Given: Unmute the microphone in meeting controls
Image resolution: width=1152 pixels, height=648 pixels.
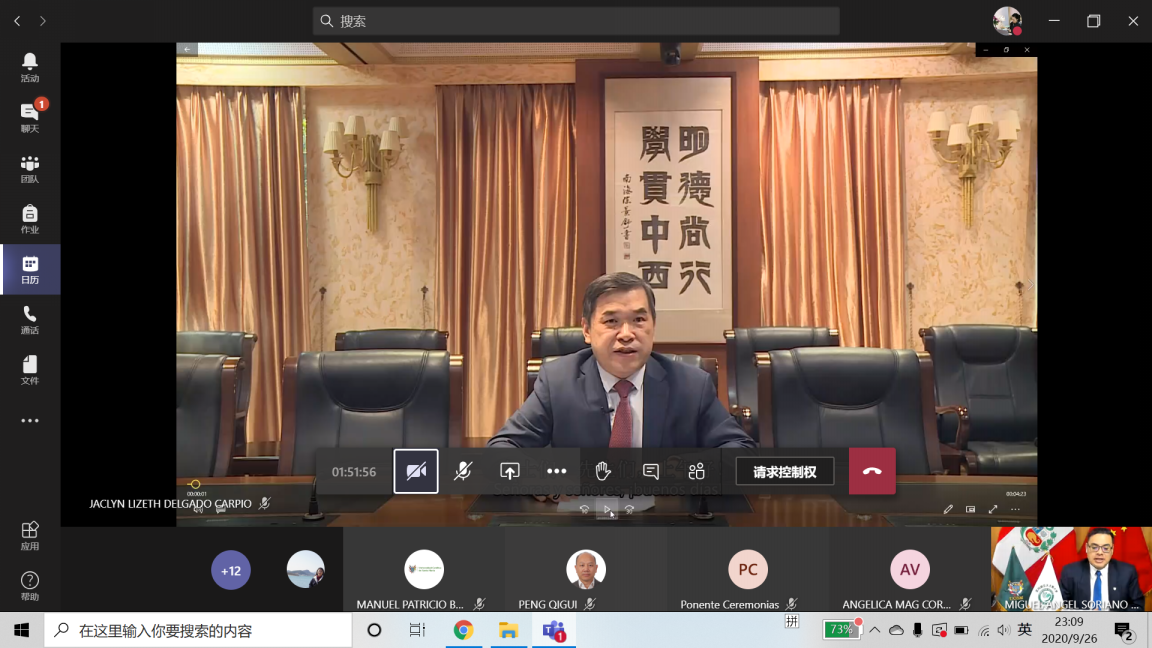Looking at the screenshot, I should (463, 472).
